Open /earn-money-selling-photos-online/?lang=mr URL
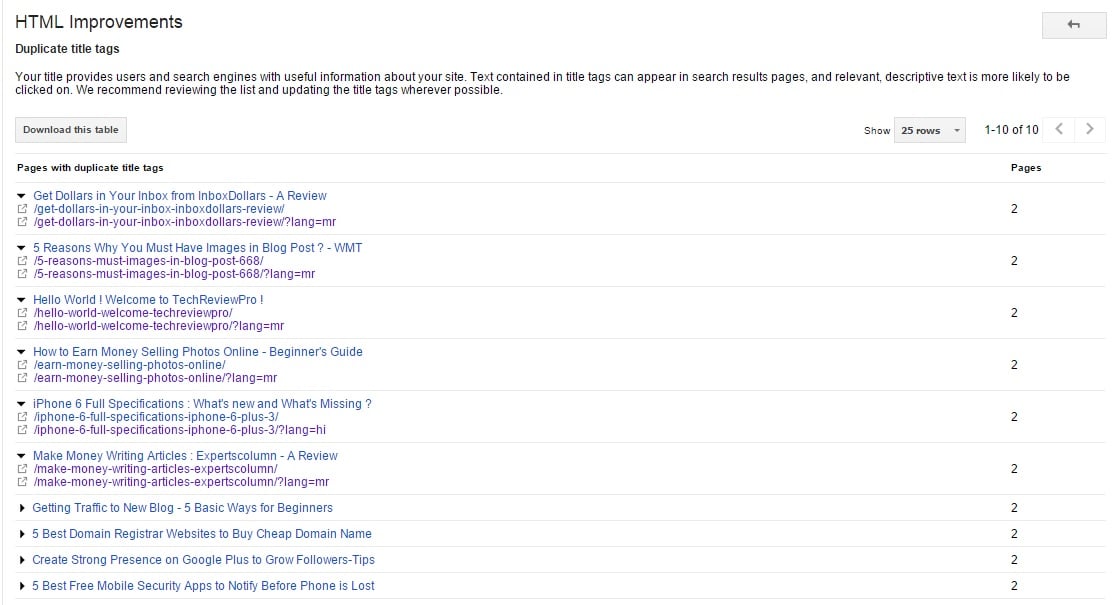This screenshot has height=605, width=1113. click(155, 377)
